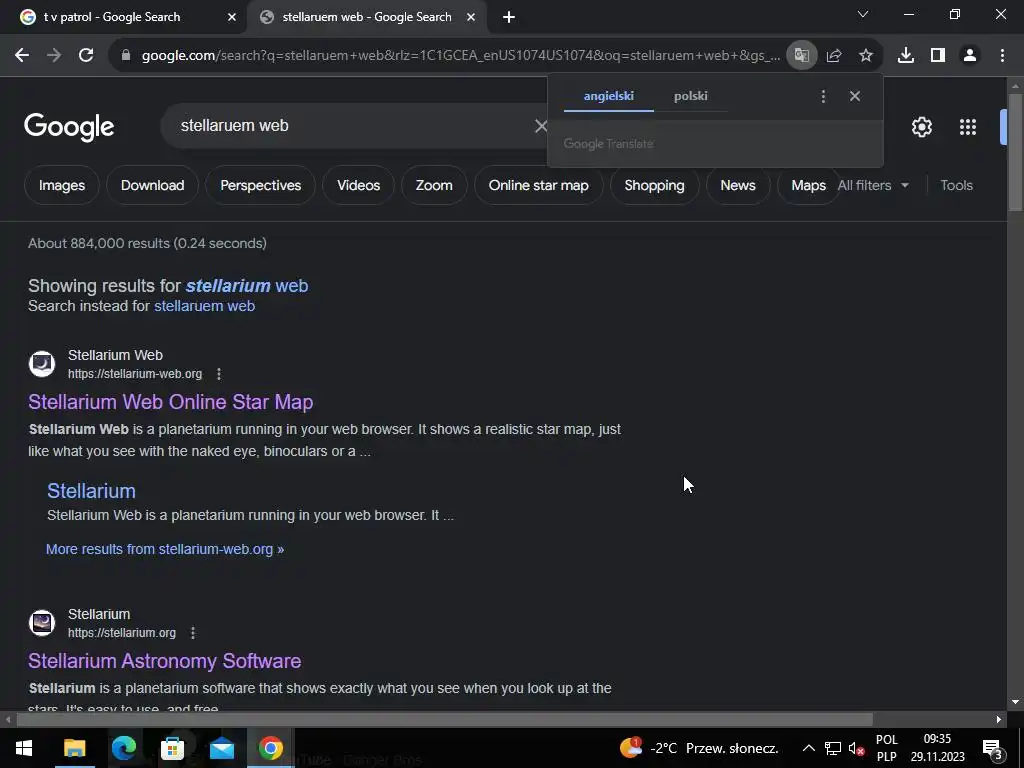Viewport: 1024px width, 768px height.
Task: Click into the Google search field
Action: 353,126
